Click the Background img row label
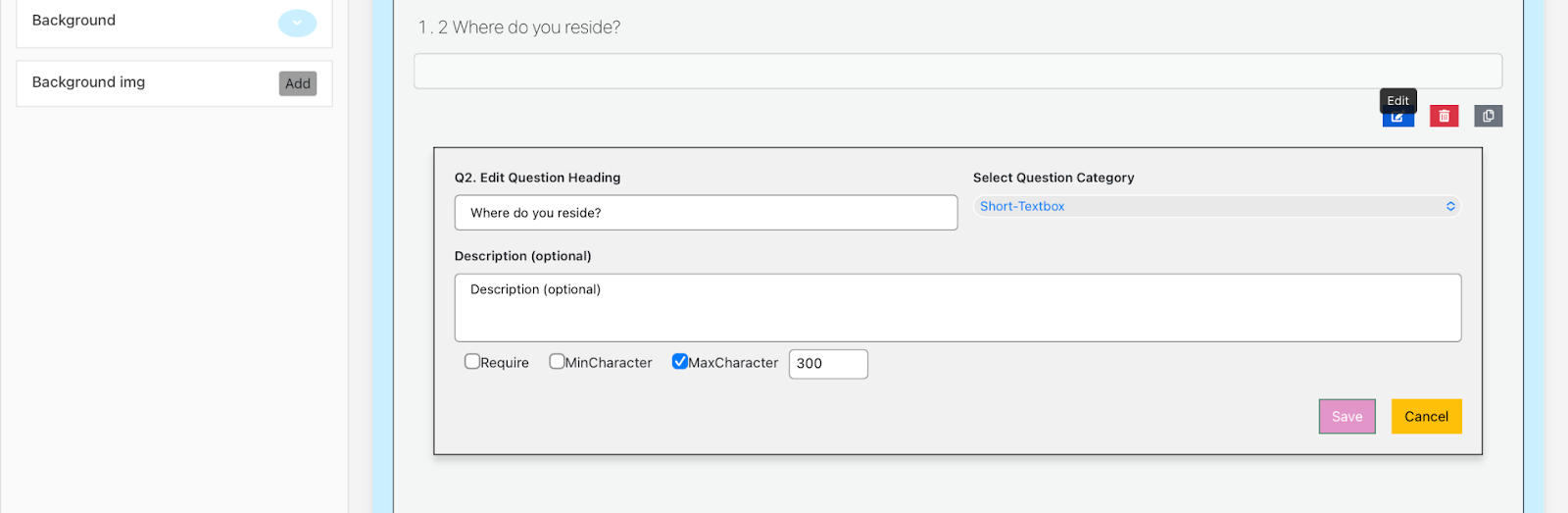The width and height of the screenshot is (1568, 513). coord(89,82)
